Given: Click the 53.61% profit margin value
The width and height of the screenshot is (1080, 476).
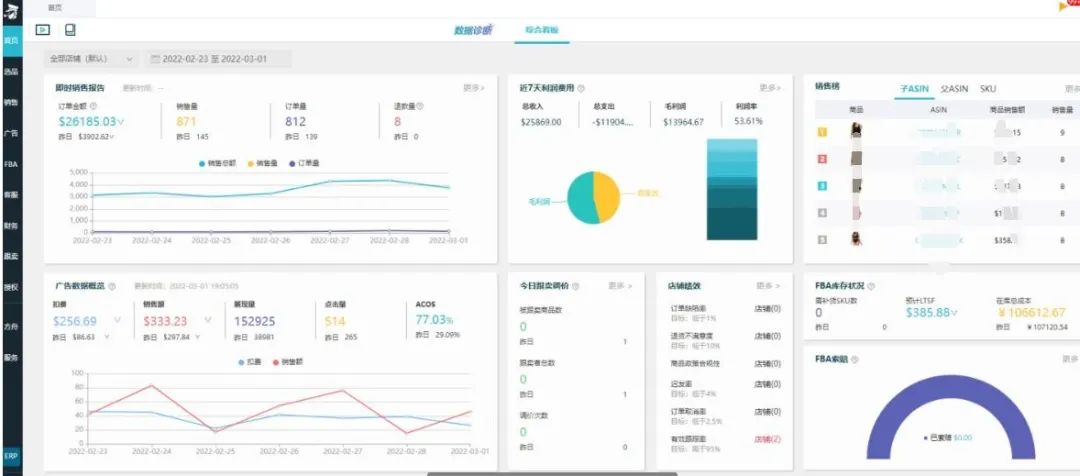Looking at the screenshot, I should pyautogui.click(x=749, y=121).
